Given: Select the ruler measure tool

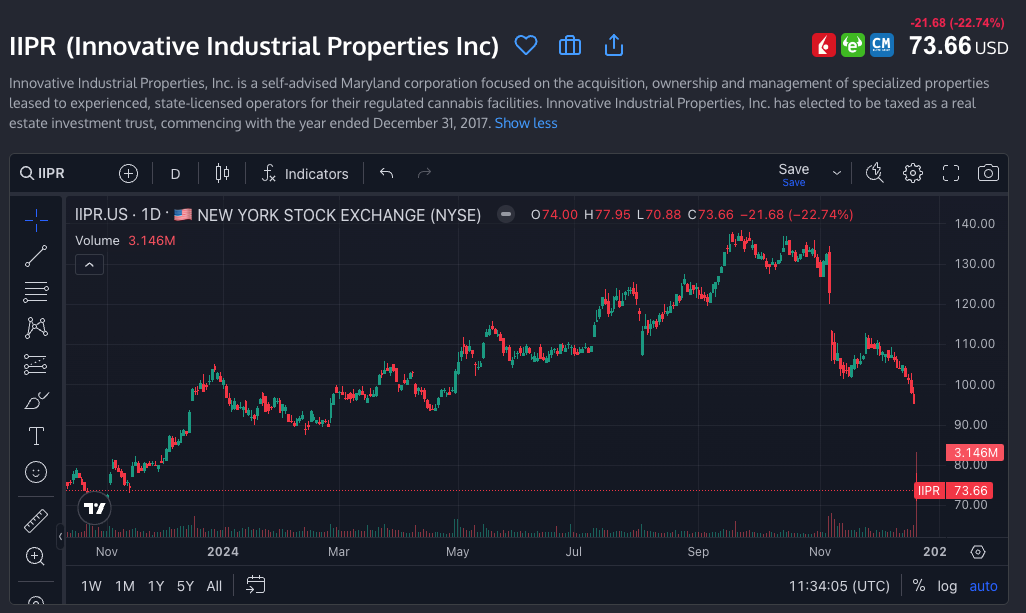Looking at the screenshot, I should click(x=36, y=521).
